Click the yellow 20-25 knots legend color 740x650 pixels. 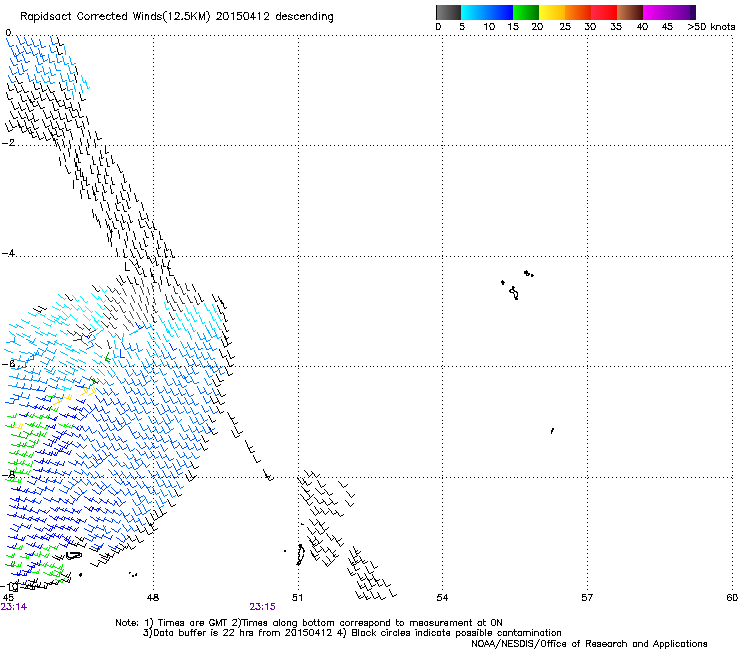coord(552,12)
